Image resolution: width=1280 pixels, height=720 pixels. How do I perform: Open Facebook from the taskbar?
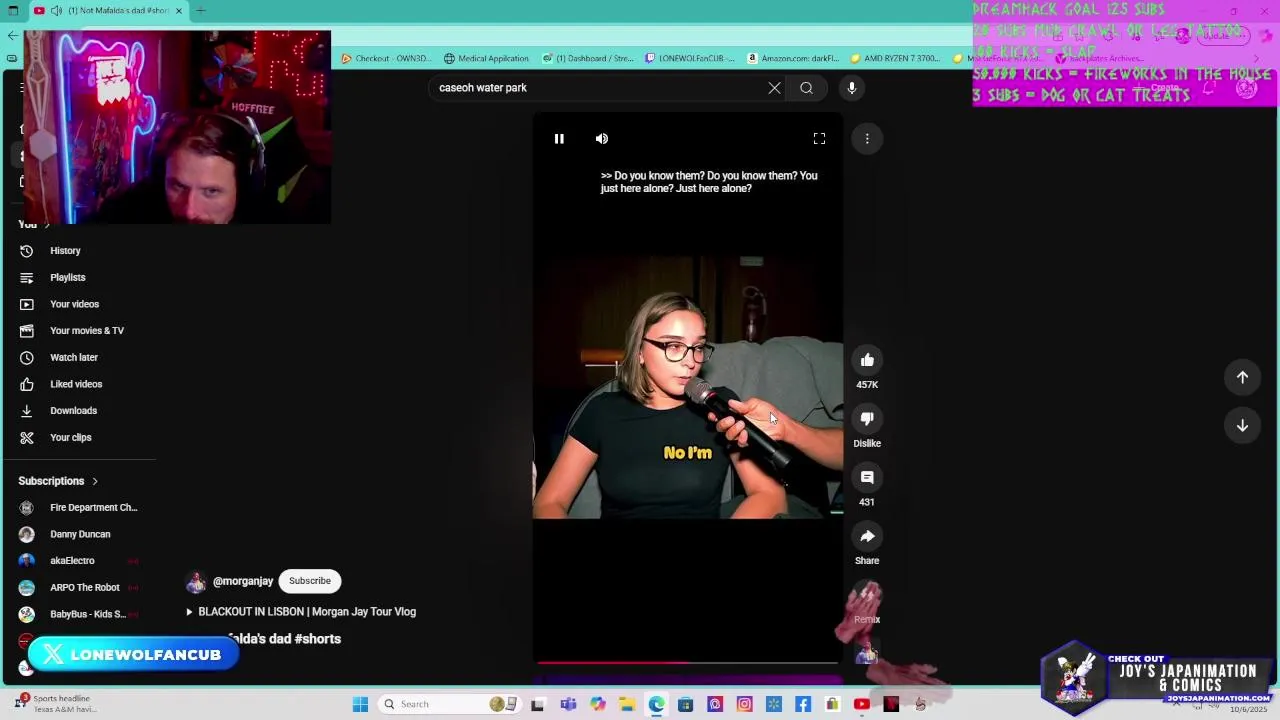click(803, 704)
